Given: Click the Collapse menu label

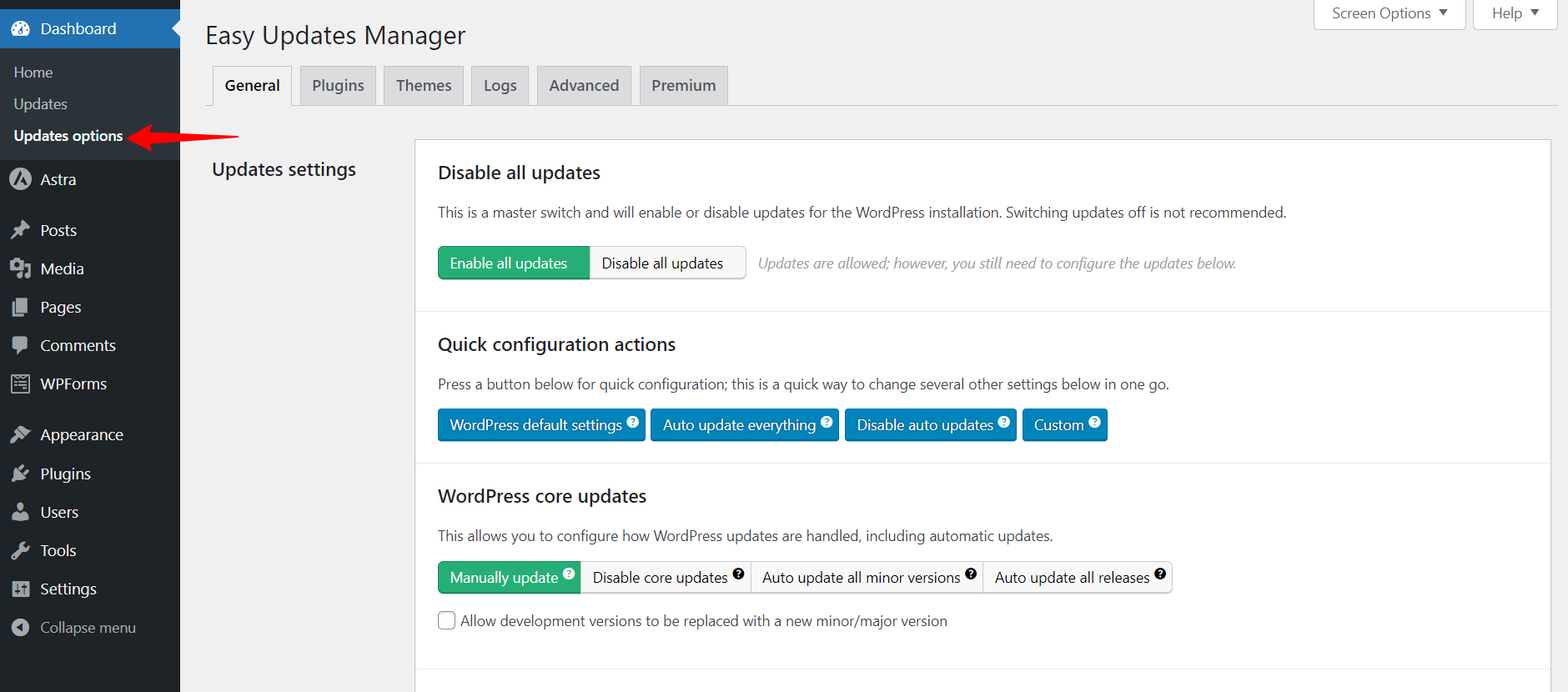Looking at the screenshot, I should tap(88, 628).
